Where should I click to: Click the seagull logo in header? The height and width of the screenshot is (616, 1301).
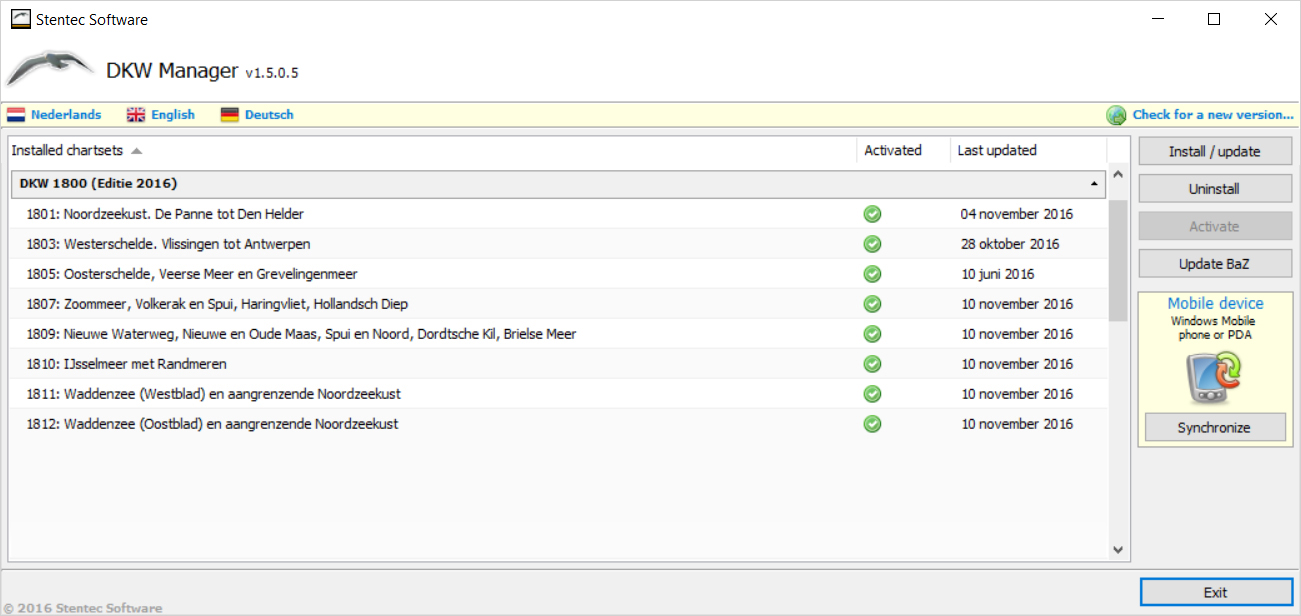click(49, 68)
